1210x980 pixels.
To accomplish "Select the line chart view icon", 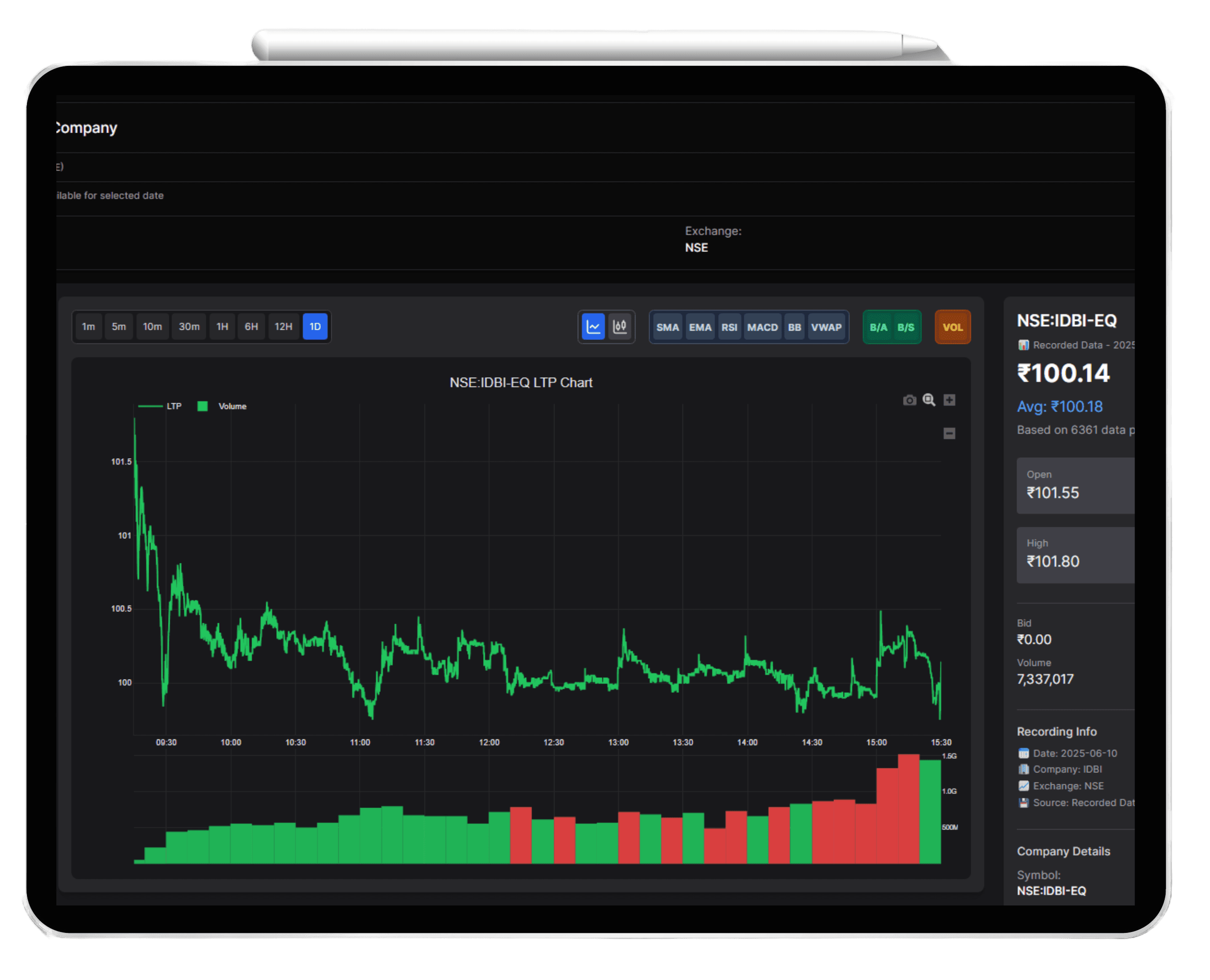I will [x=593, y=327].
